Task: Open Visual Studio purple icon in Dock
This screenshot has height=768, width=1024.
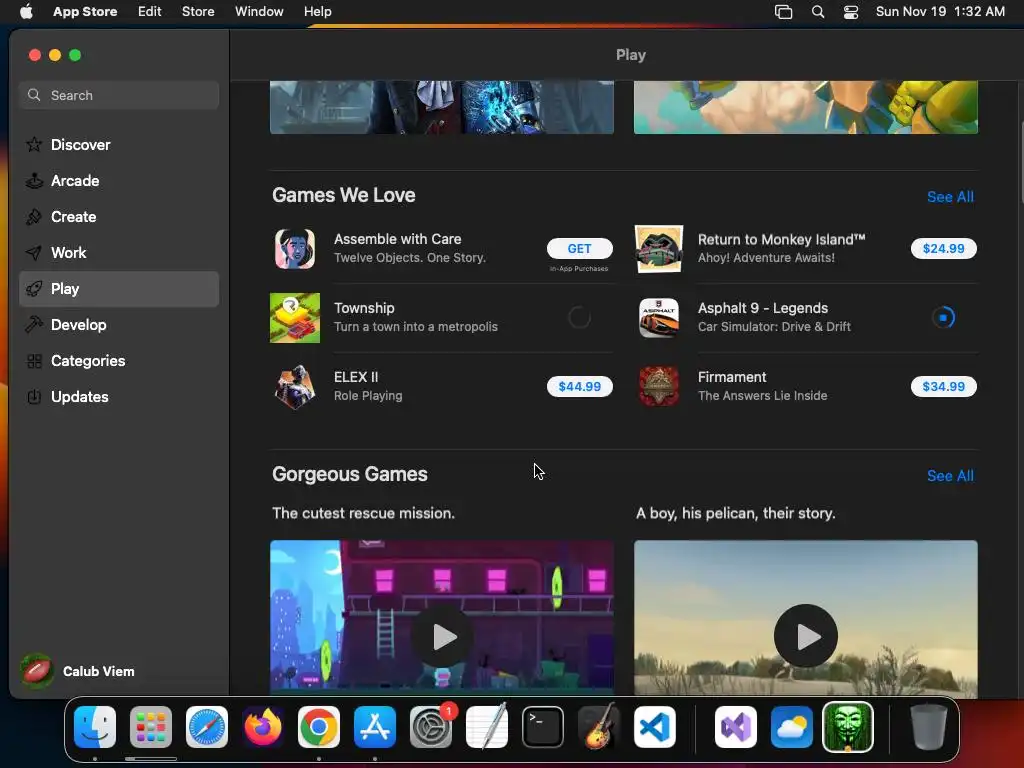Action: pyautogui.click(x=736, y=727)
